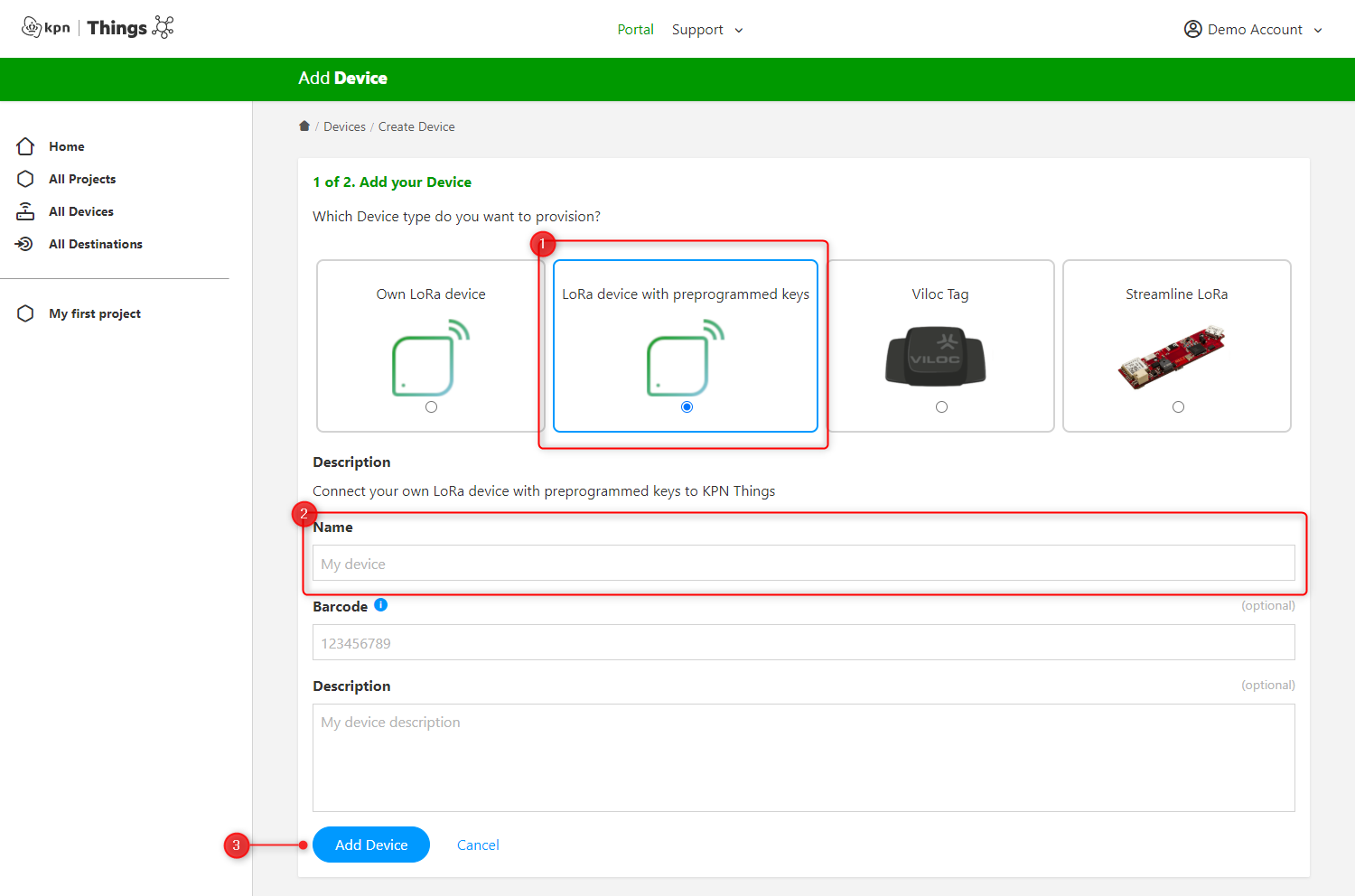
Task: Focus the Barcode input field
Action: (x=804, y=642)
